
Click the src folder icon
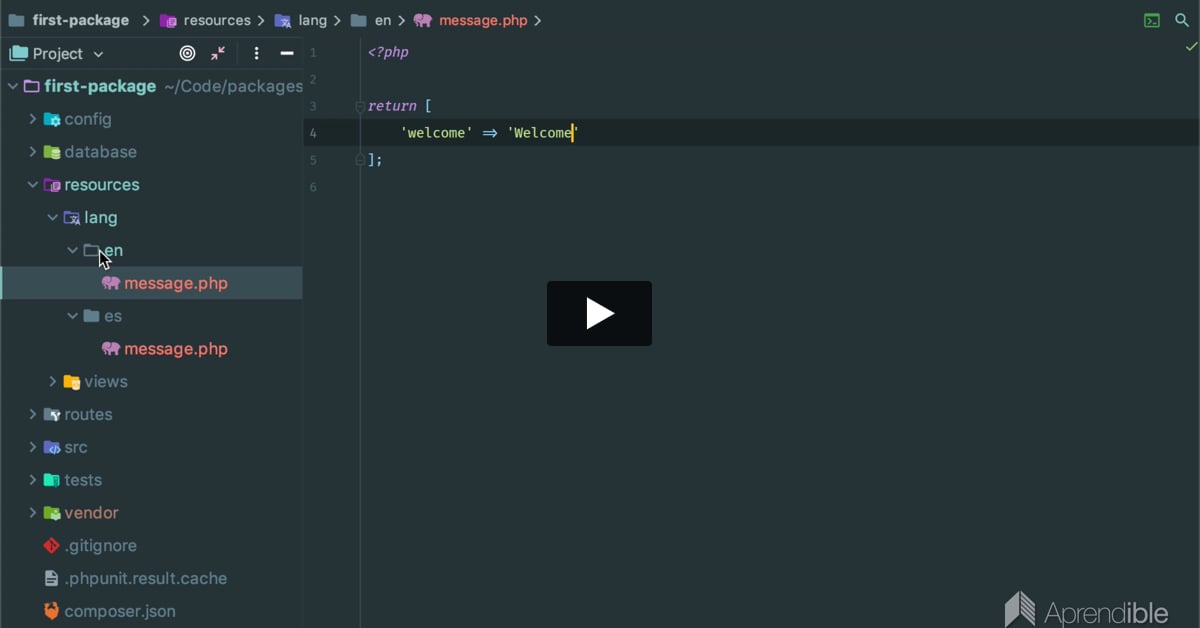pos(52,447)
